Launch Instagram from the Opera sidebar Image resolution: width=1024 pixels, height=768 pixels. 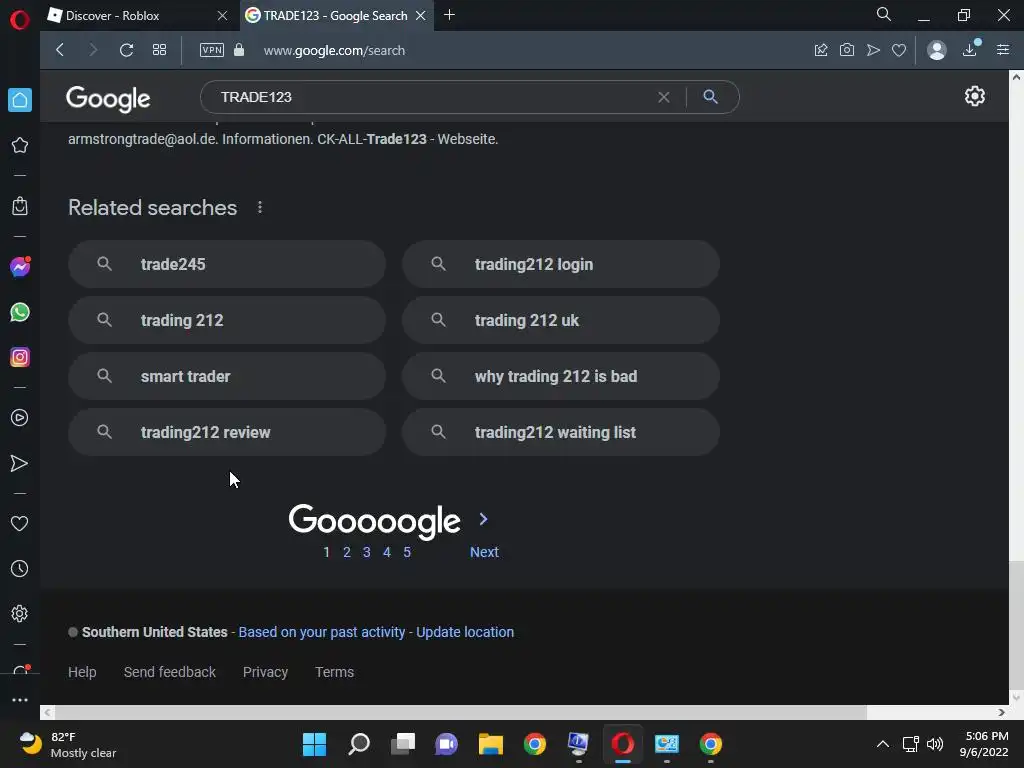tap(20, 357)
